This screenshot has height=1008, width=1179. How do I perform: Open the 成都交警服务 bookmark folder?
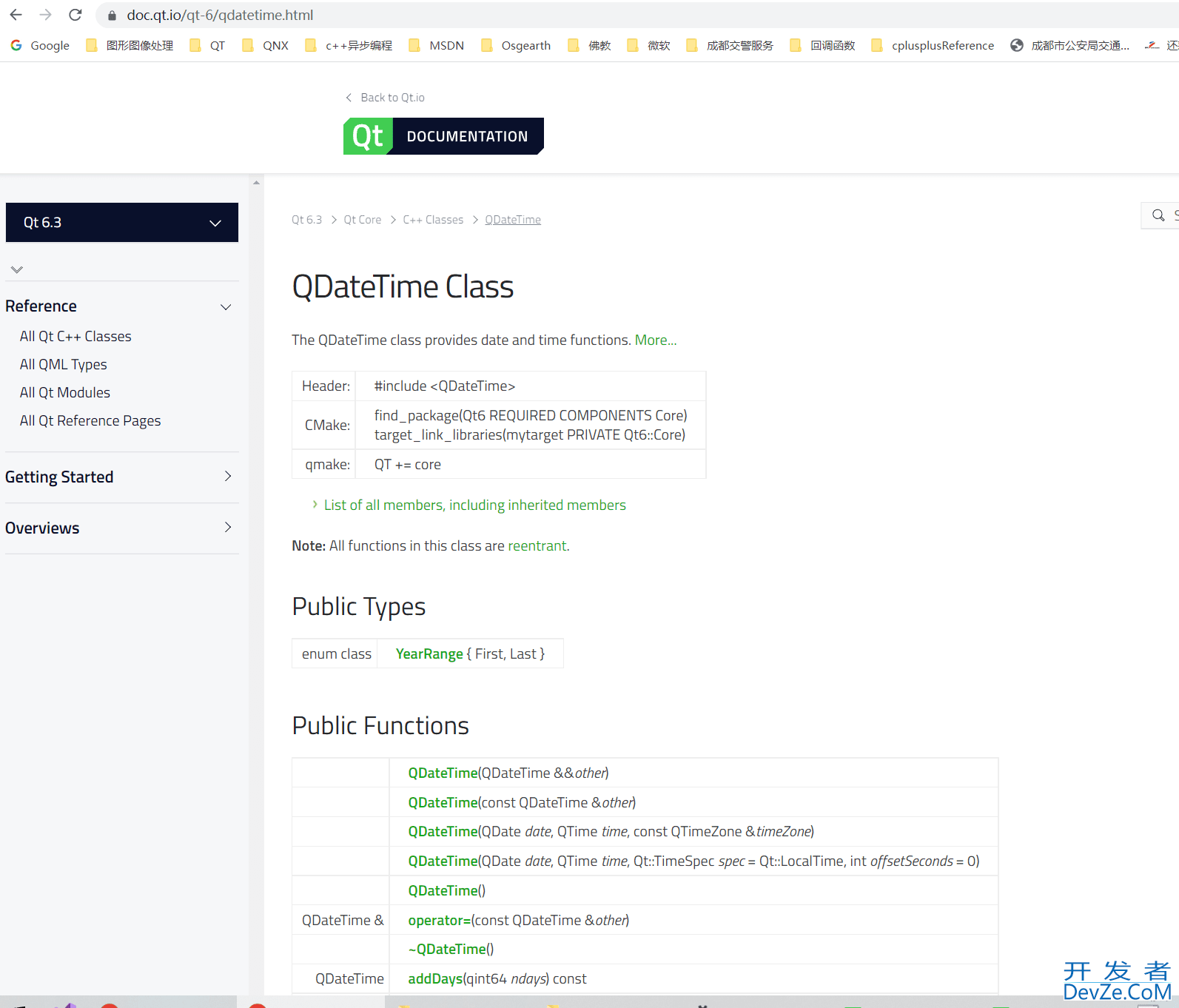coord(730,45)
